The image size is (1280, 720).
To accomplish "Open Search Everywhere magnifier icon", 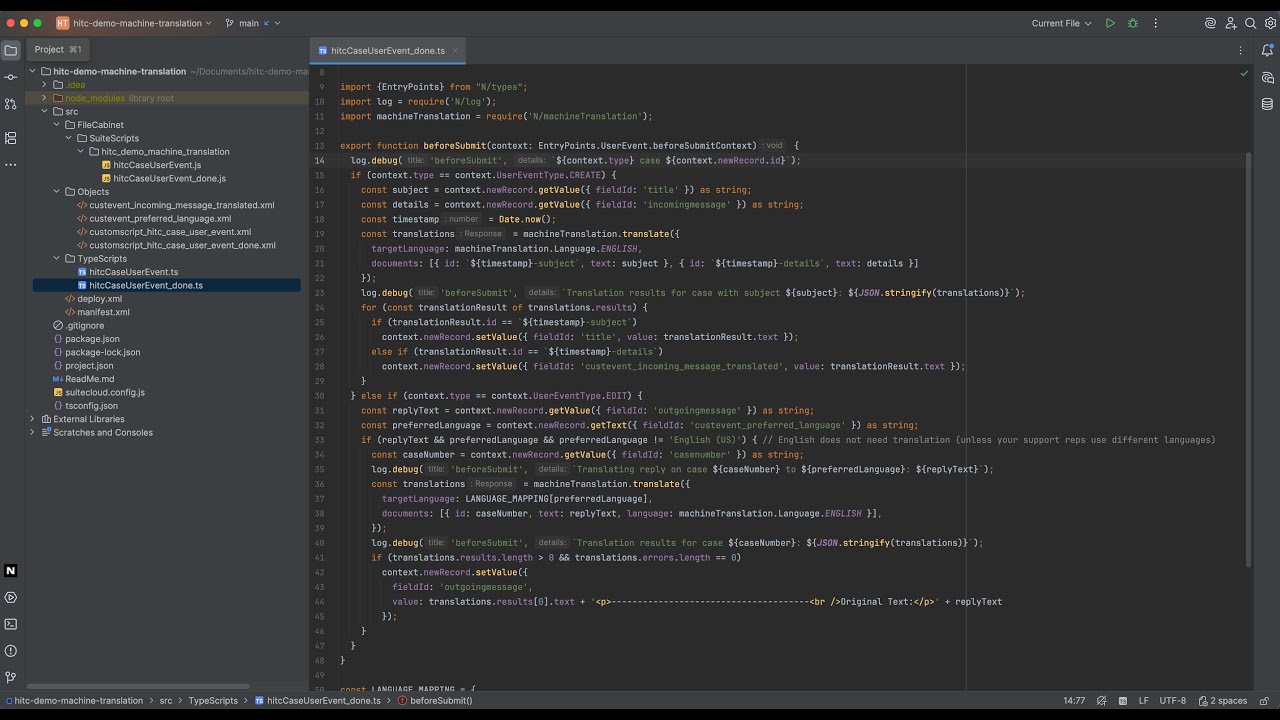I will coord(1250,23).
